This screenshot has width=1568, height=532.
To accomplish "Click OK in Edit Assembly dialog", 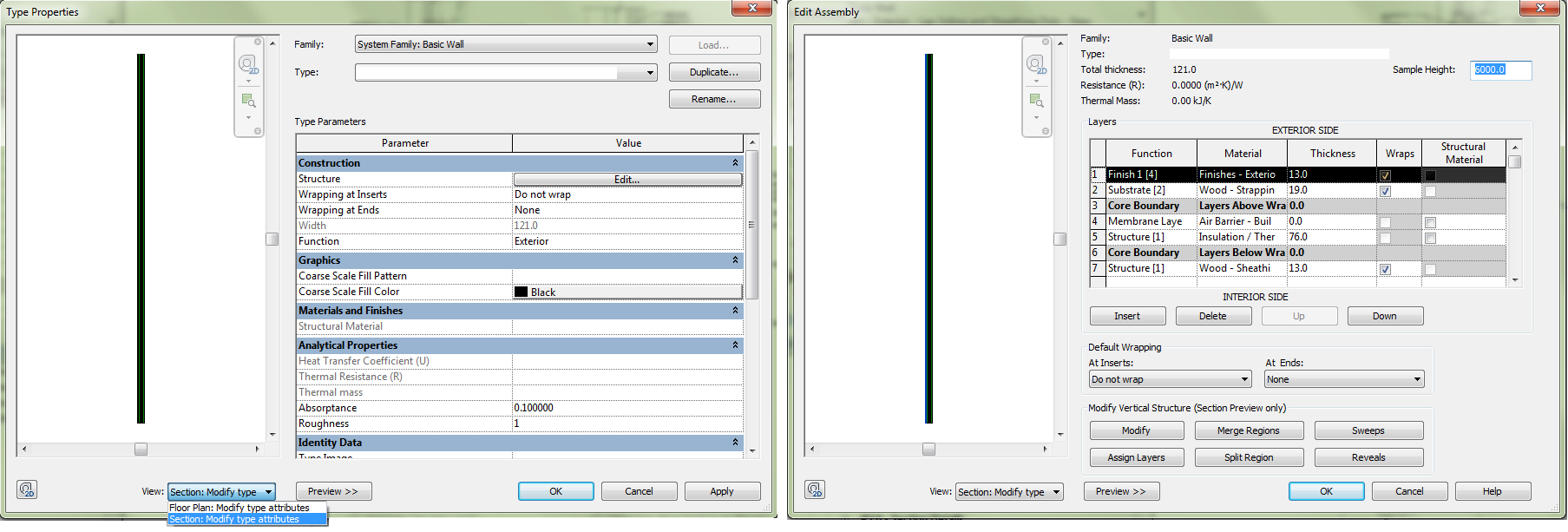I will click(x=1326, y=491).
